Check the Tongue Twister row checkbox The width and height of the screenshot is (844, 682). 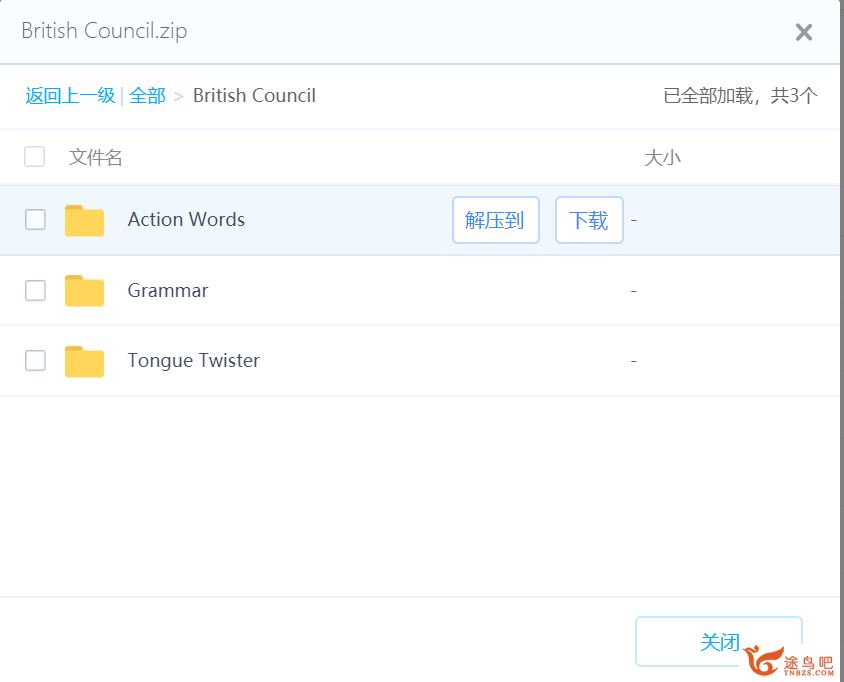[35, 360]
